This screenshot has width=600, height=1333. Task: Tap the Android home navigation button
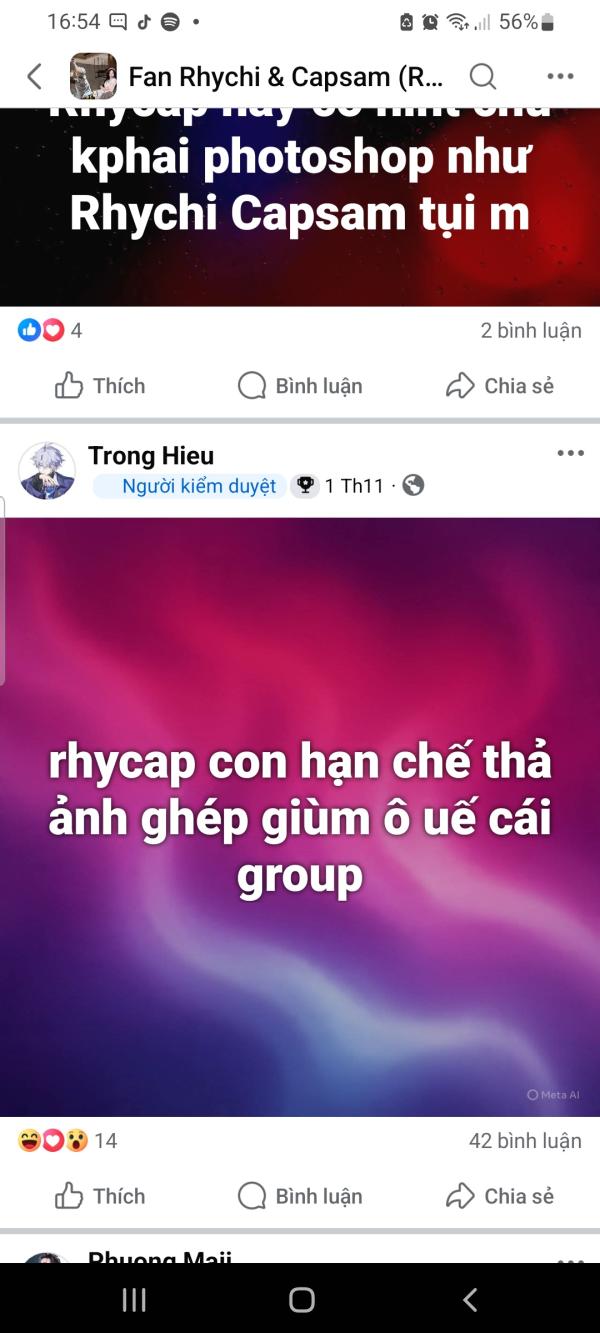click(301, 1299)
